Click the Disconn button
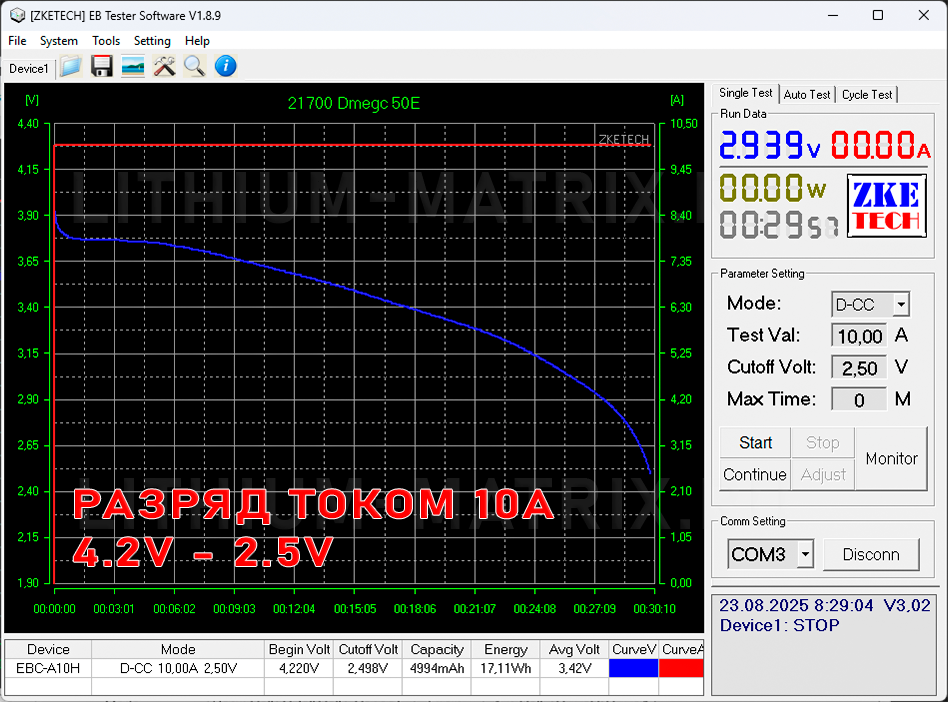The width and height of the screenshot is (948, 702). [871, 554]
